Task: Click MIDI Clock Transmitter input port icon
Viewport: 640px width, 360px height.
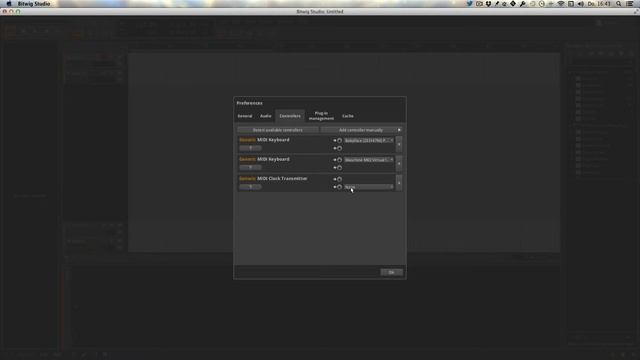Action: point(338,179)
